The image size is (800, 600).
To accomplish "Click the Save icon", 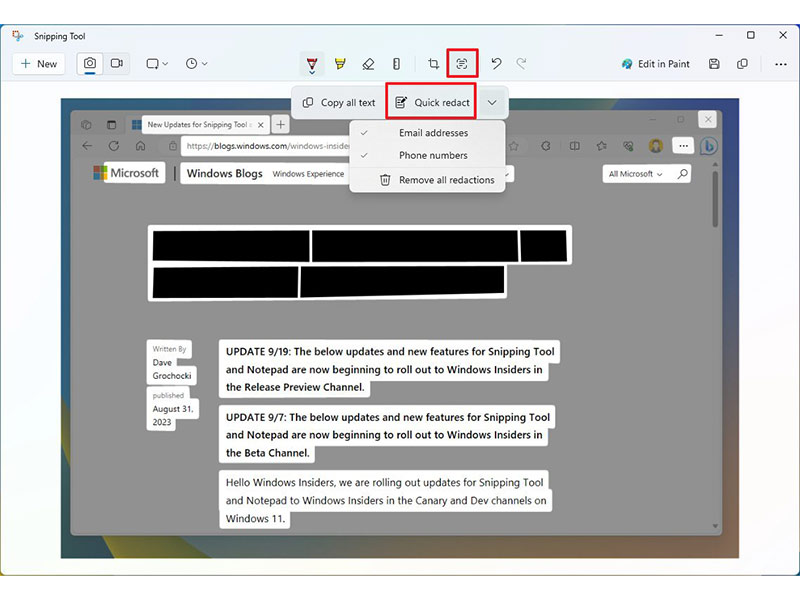I will tap(714, 64).
